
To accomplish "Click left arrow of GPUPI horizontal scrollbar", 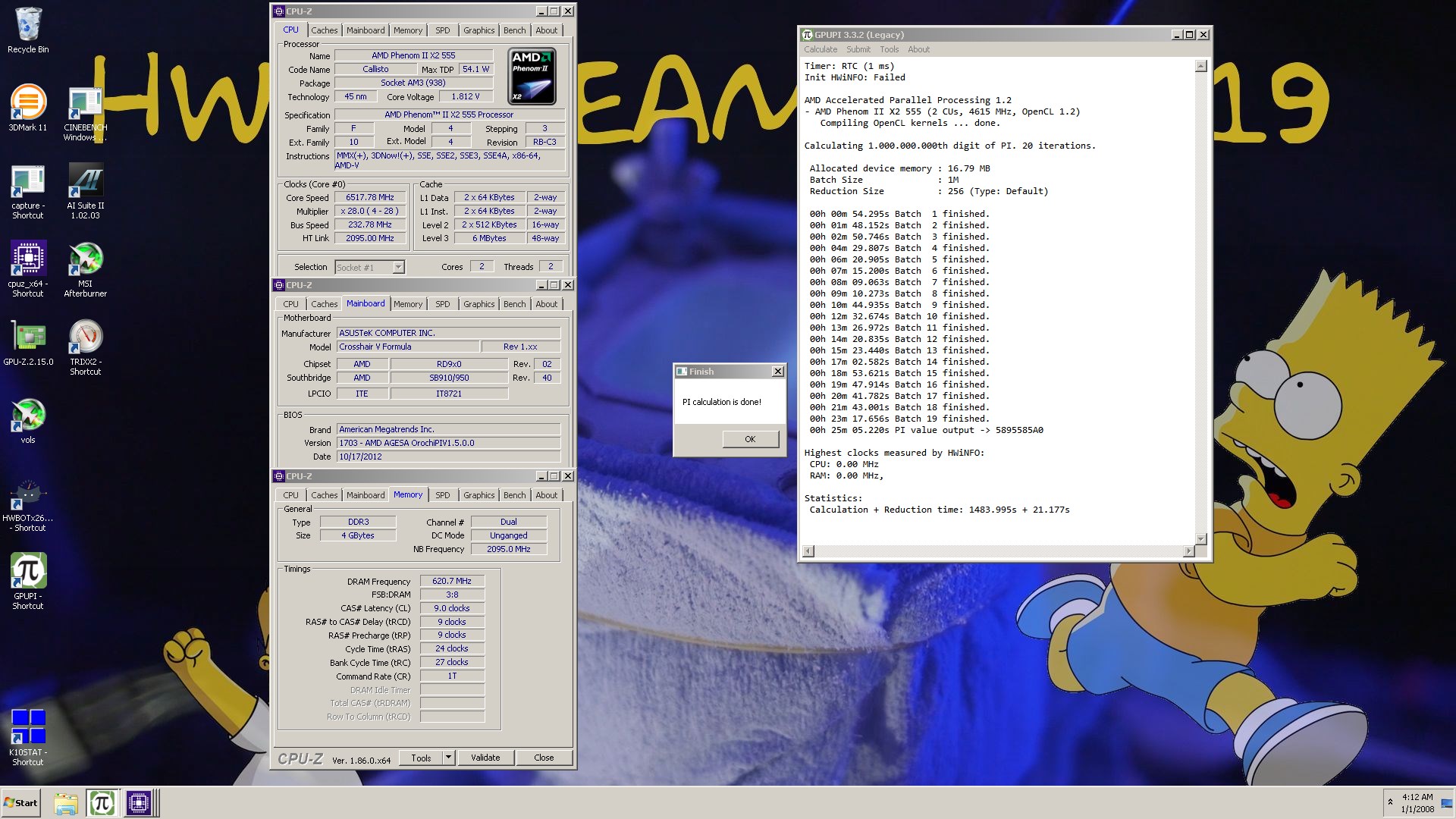I will 808,551.
